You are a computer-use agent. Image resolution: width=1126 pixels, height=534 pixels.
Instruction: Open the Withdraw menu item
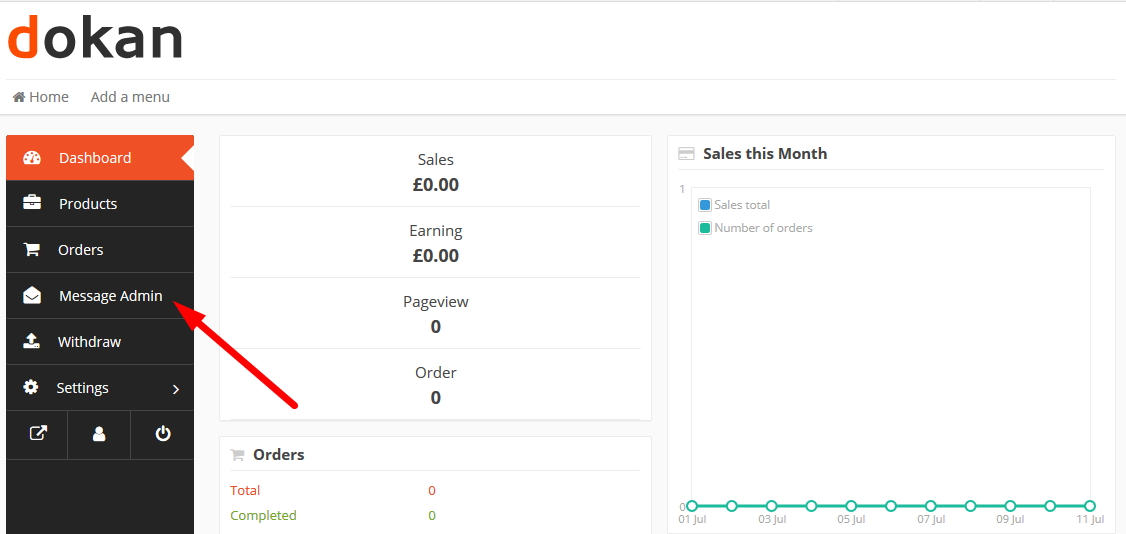coord(100,342)
